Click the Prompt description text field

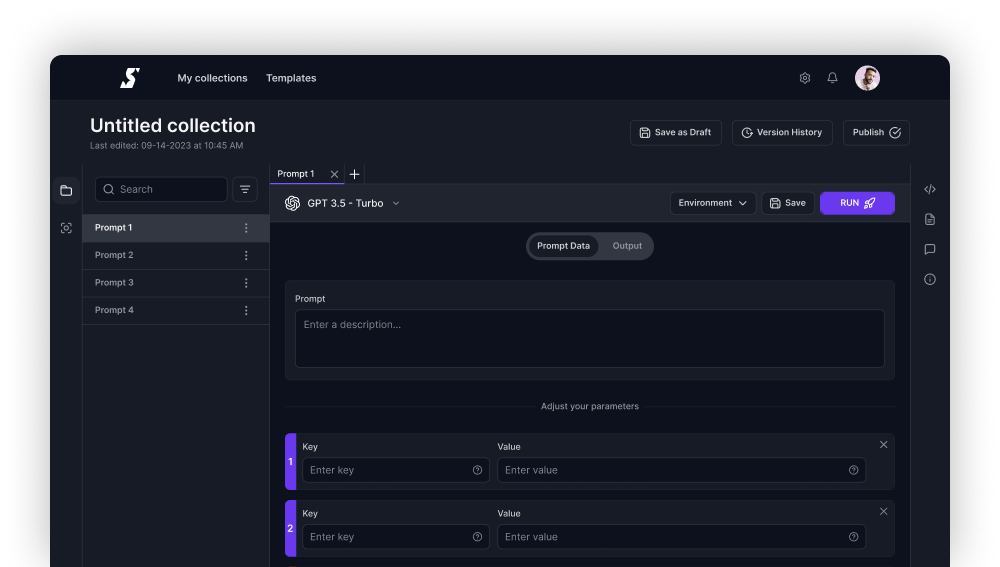[x=589, y=338]
